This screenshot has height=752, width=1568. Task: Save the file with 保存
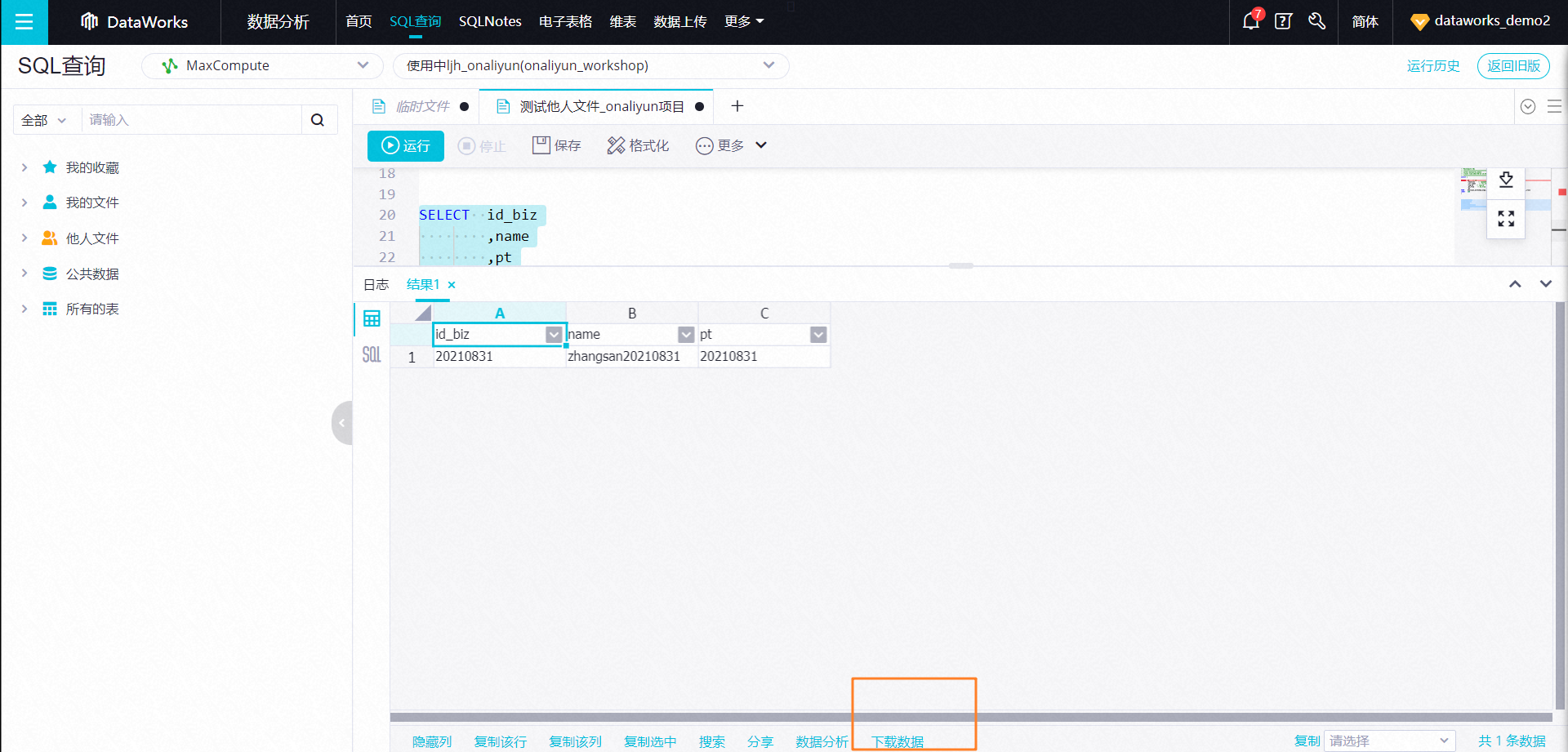556,146
